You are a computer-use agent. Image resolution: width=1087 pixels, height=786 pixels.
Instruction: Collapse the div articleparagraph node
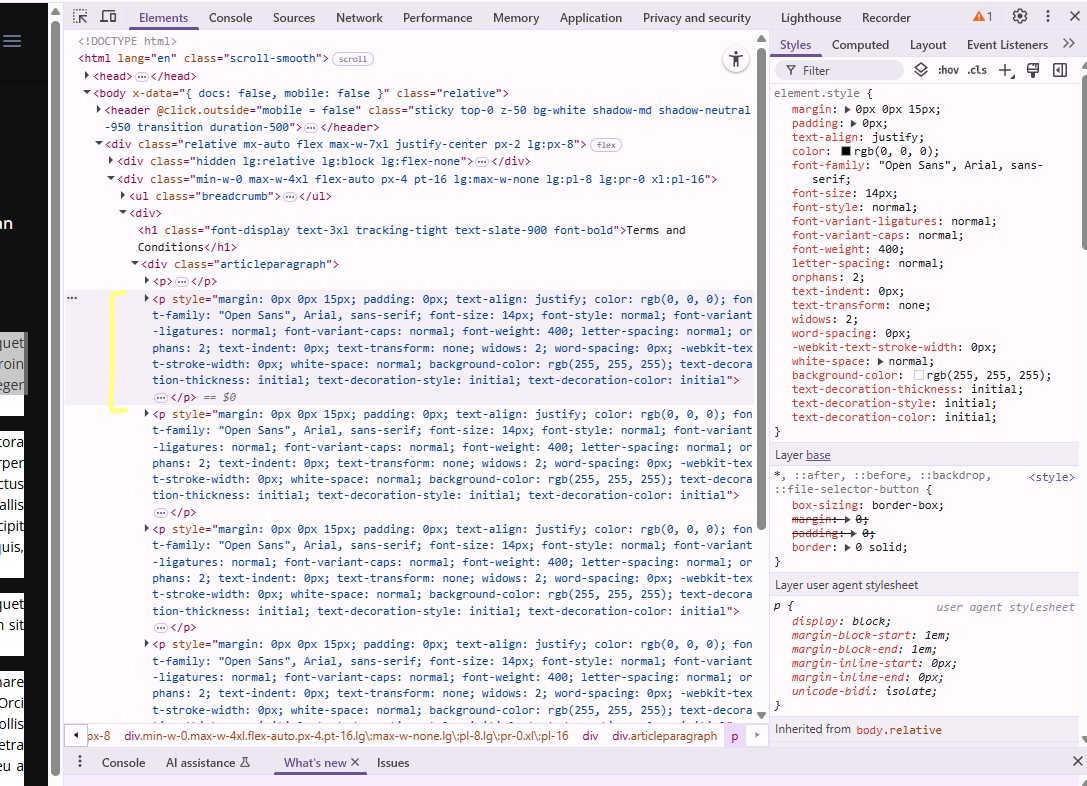click(135, 263)
